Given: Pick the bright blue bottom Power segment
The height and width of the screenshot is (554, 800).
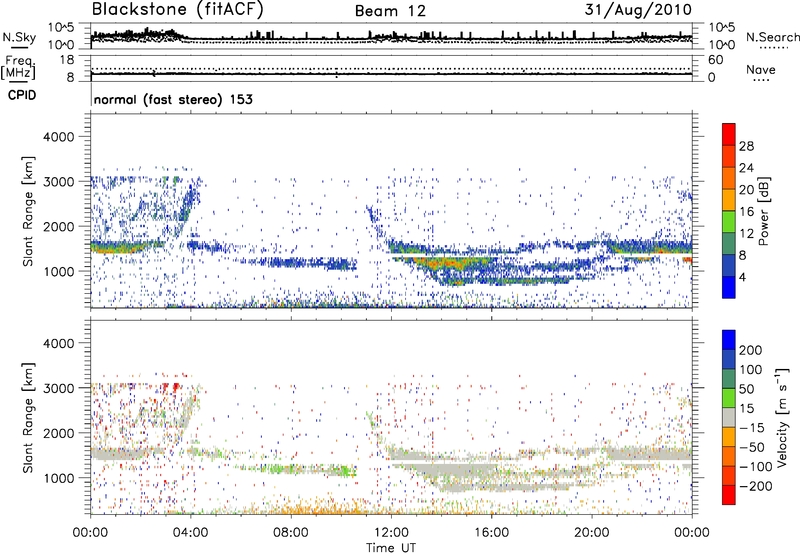Looking at the screenshot, I should (729, 287).
